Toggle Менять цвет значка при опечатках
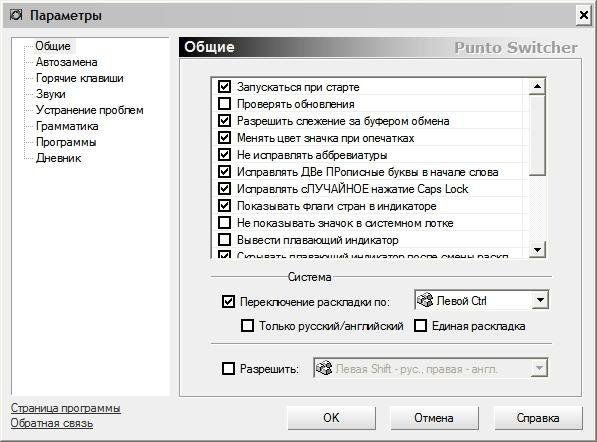The width and height of the screenshot is (597, 442). click(224, 137)
